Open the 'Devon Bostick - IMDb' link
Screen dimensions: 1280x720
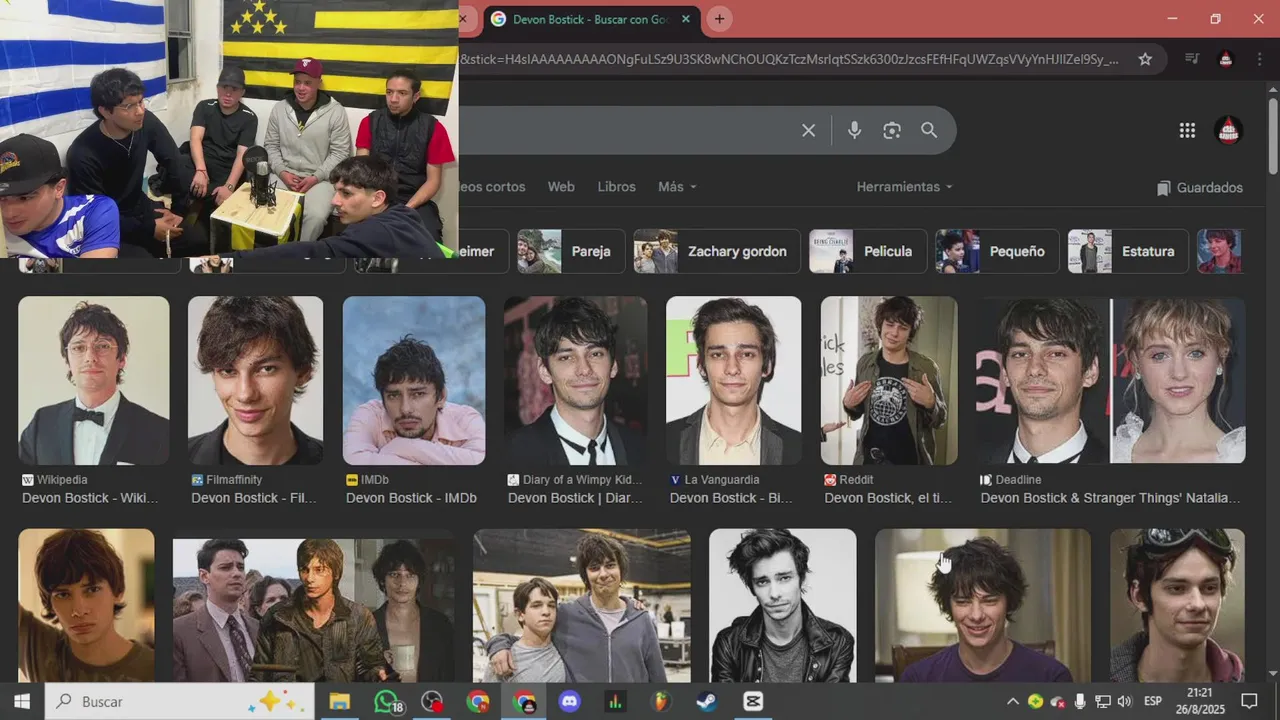[411, 498]
